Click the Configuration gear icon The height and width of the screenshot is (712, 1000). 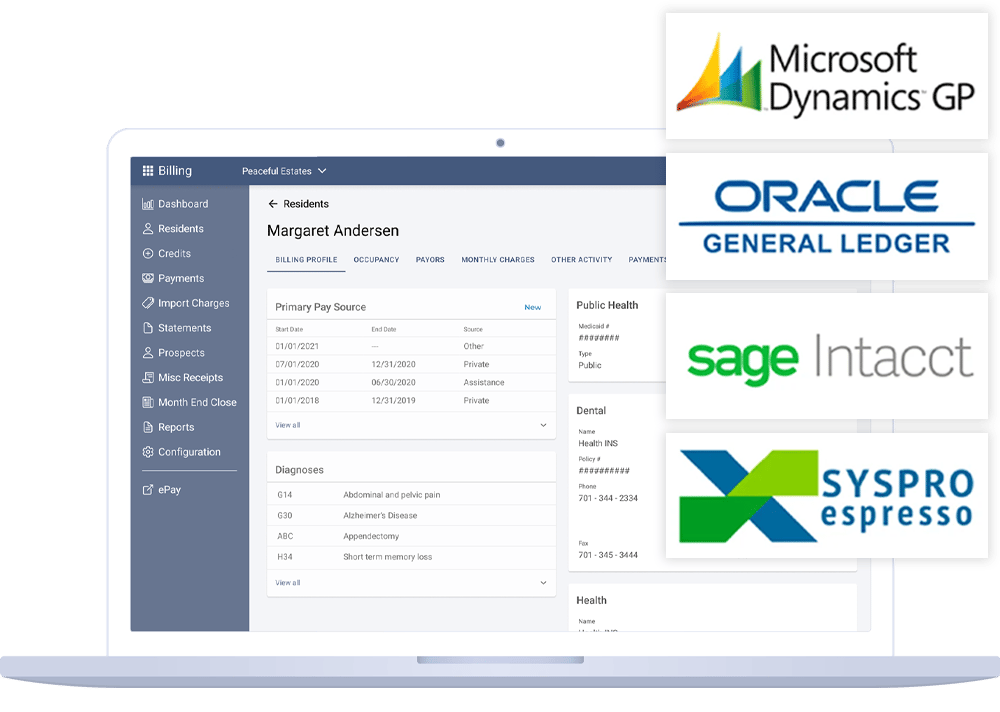pos(148,452)
